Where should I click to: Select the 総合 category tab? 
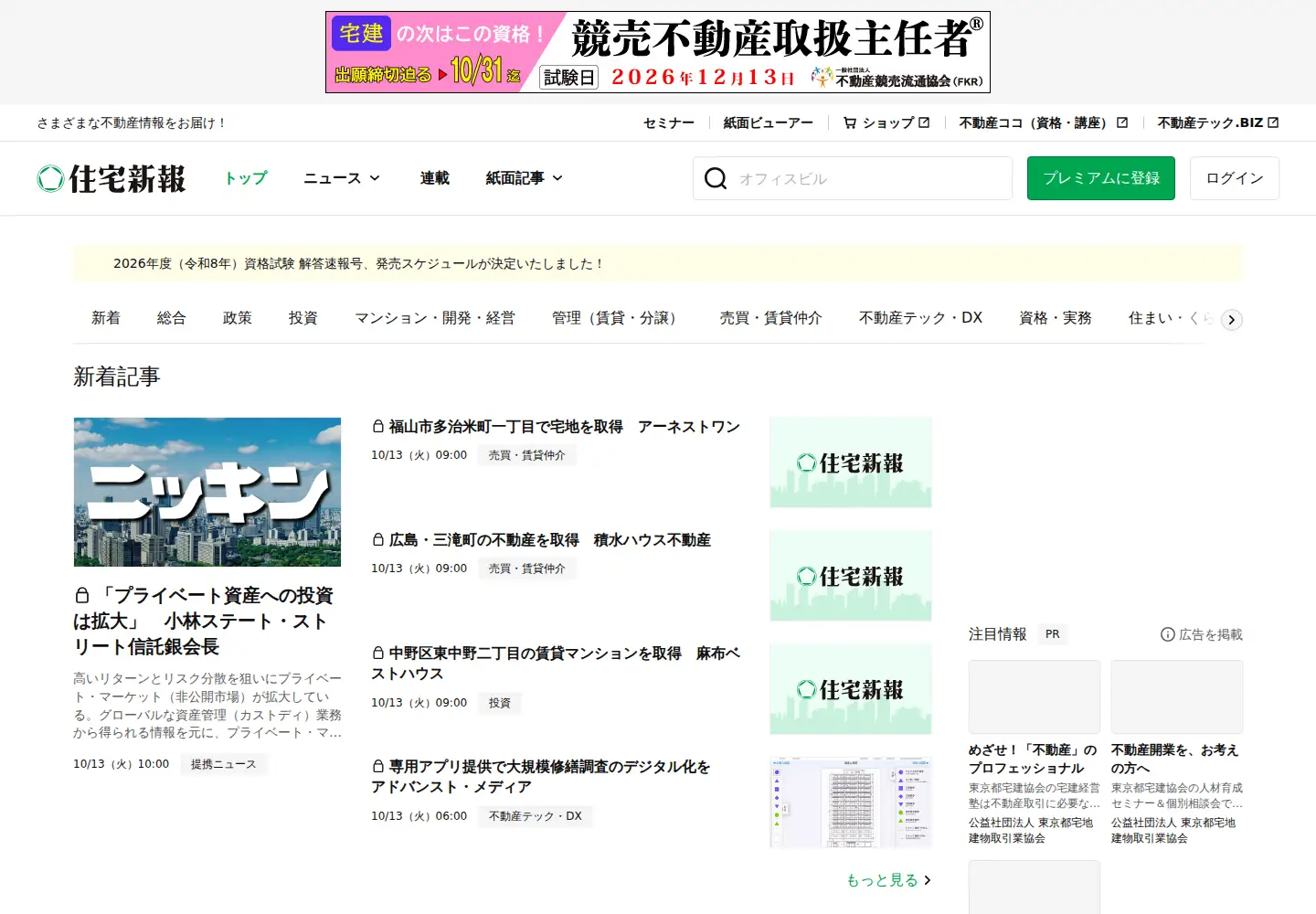172,318
